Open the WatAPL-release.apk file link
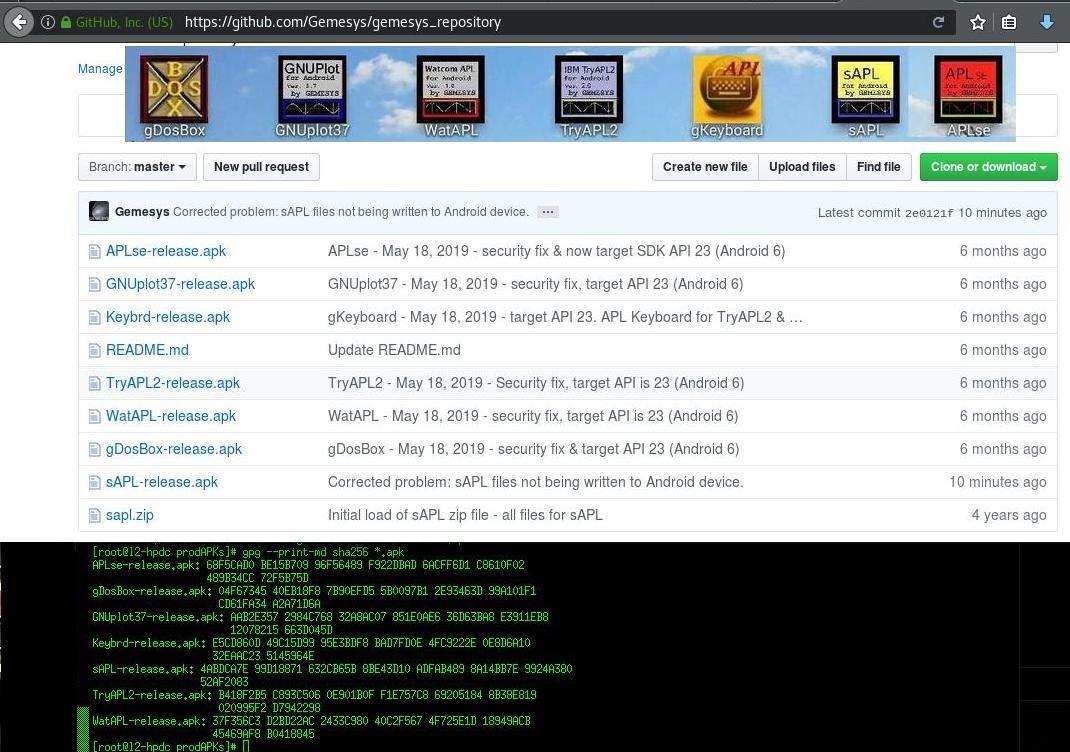This screenshot has width=1070, height=752. coord(171,416)
